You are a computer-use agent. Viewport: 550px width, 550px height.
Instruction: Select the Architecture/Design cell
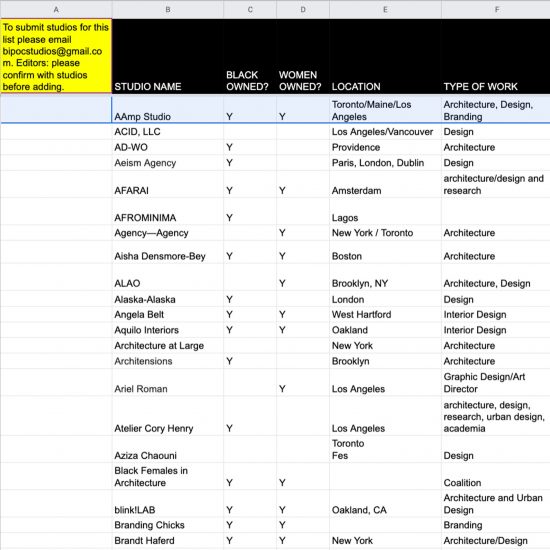click(x=496, y=541)
